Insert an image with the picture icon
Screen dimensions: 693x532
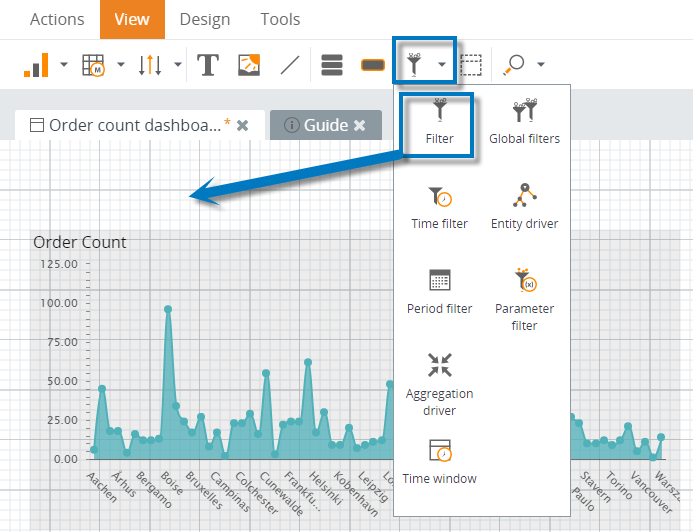[x=249, y=65]
